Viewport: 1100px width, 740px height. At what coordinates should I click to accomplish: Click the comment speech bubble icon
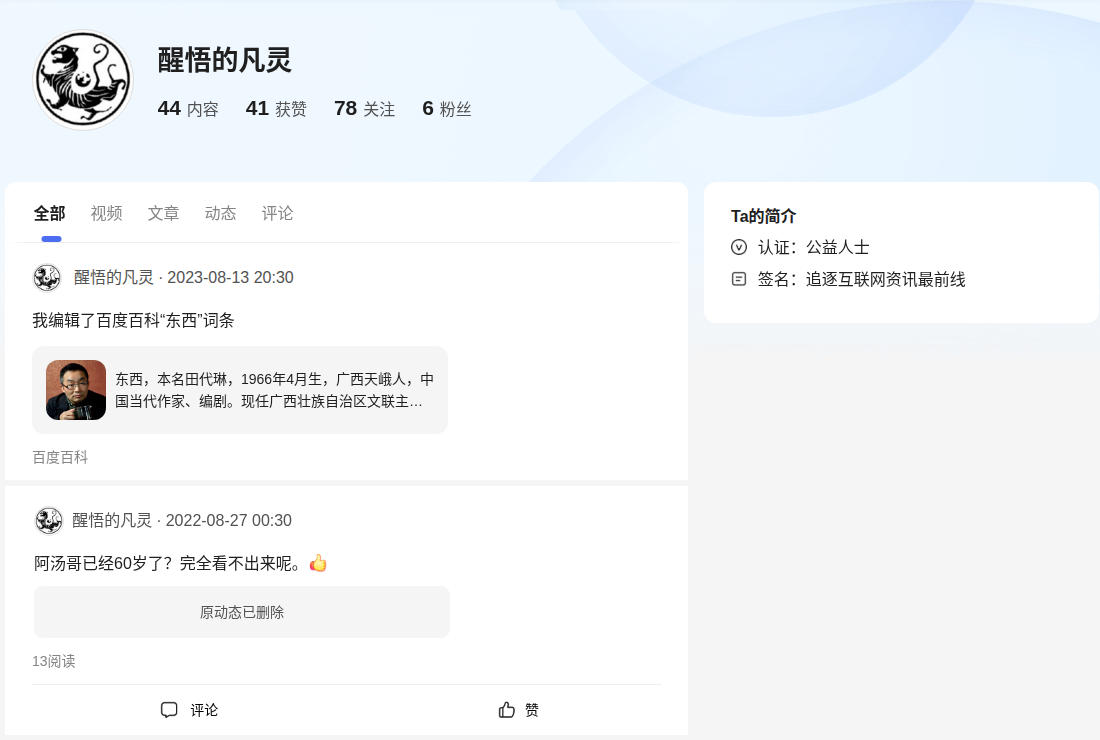(x=169, y=710)
